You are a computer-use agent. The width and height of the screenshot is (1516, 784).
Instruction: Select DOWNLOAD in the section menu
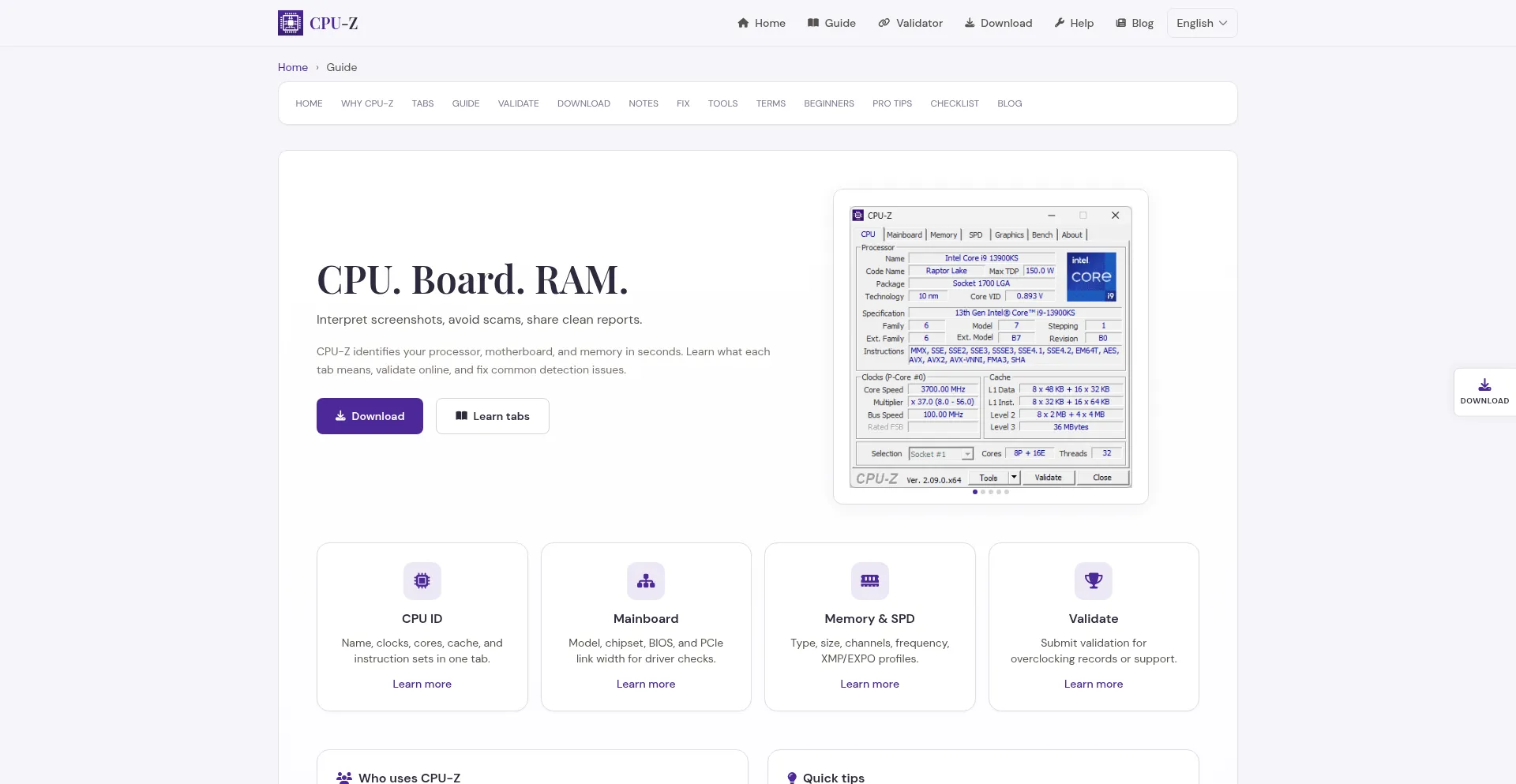(x=584, y=103)
